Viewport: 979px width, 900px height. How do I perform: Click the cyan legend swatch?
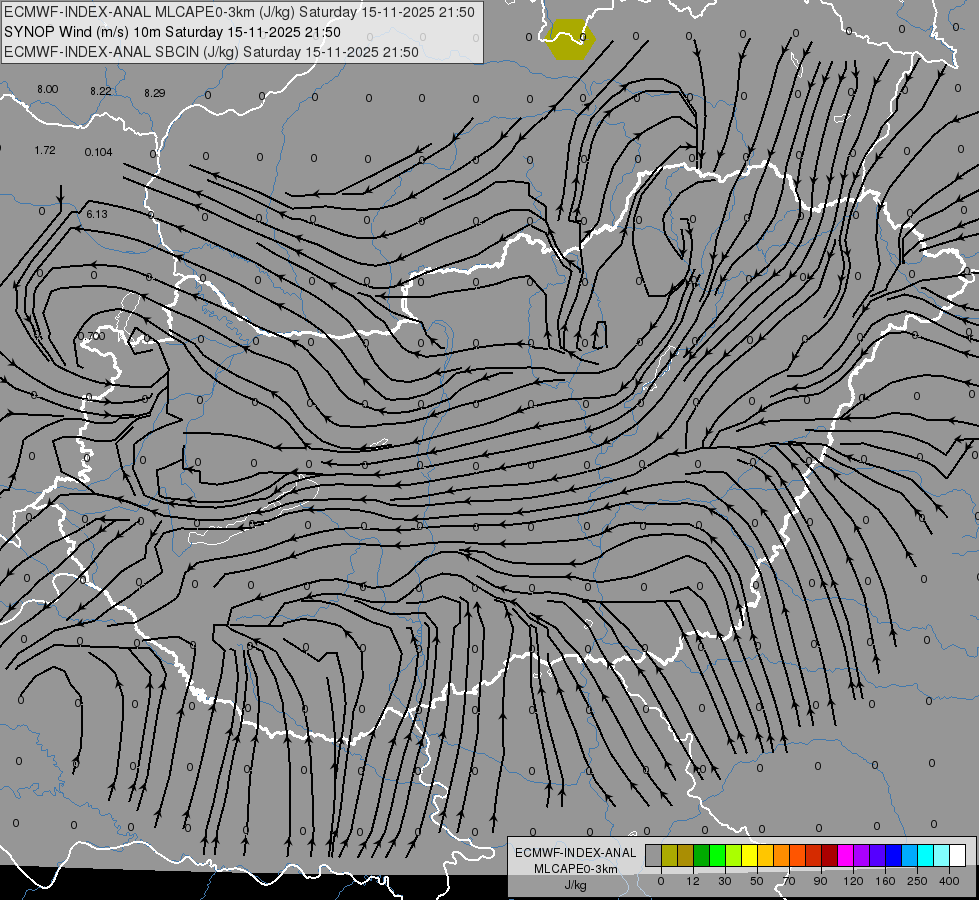point(926,856)
